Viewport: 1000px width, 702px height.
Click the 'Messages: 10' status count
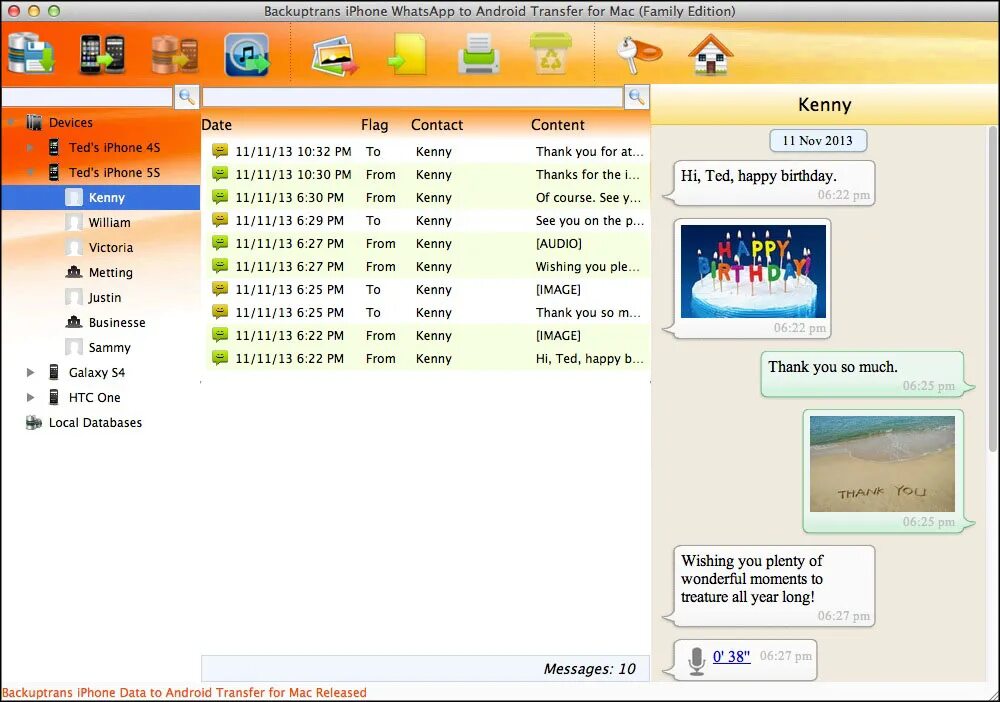589,669
